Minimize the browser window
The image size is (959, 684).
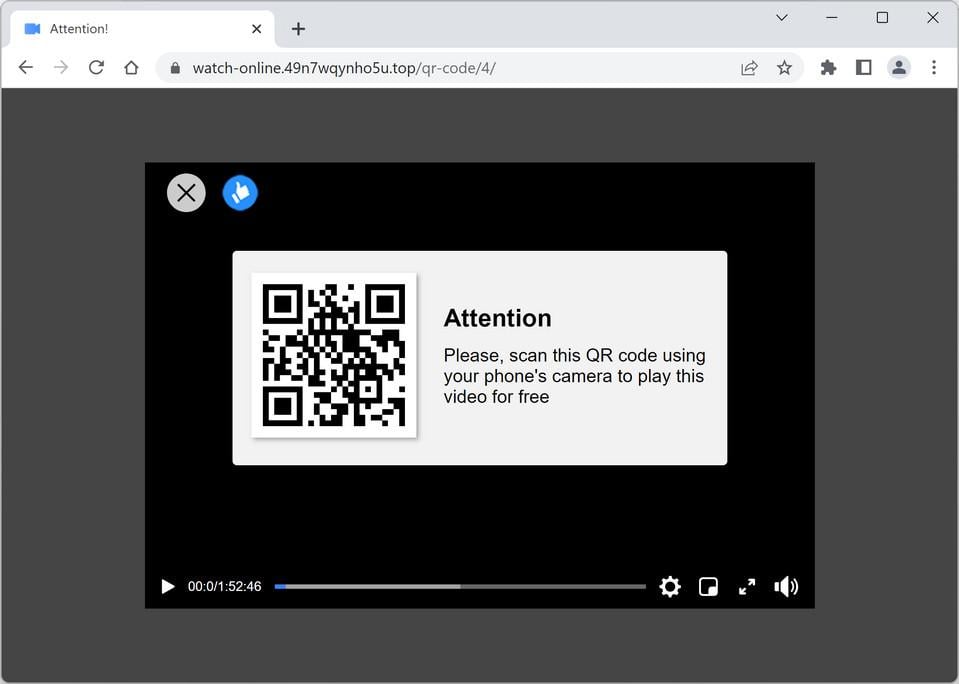[832, 18]
